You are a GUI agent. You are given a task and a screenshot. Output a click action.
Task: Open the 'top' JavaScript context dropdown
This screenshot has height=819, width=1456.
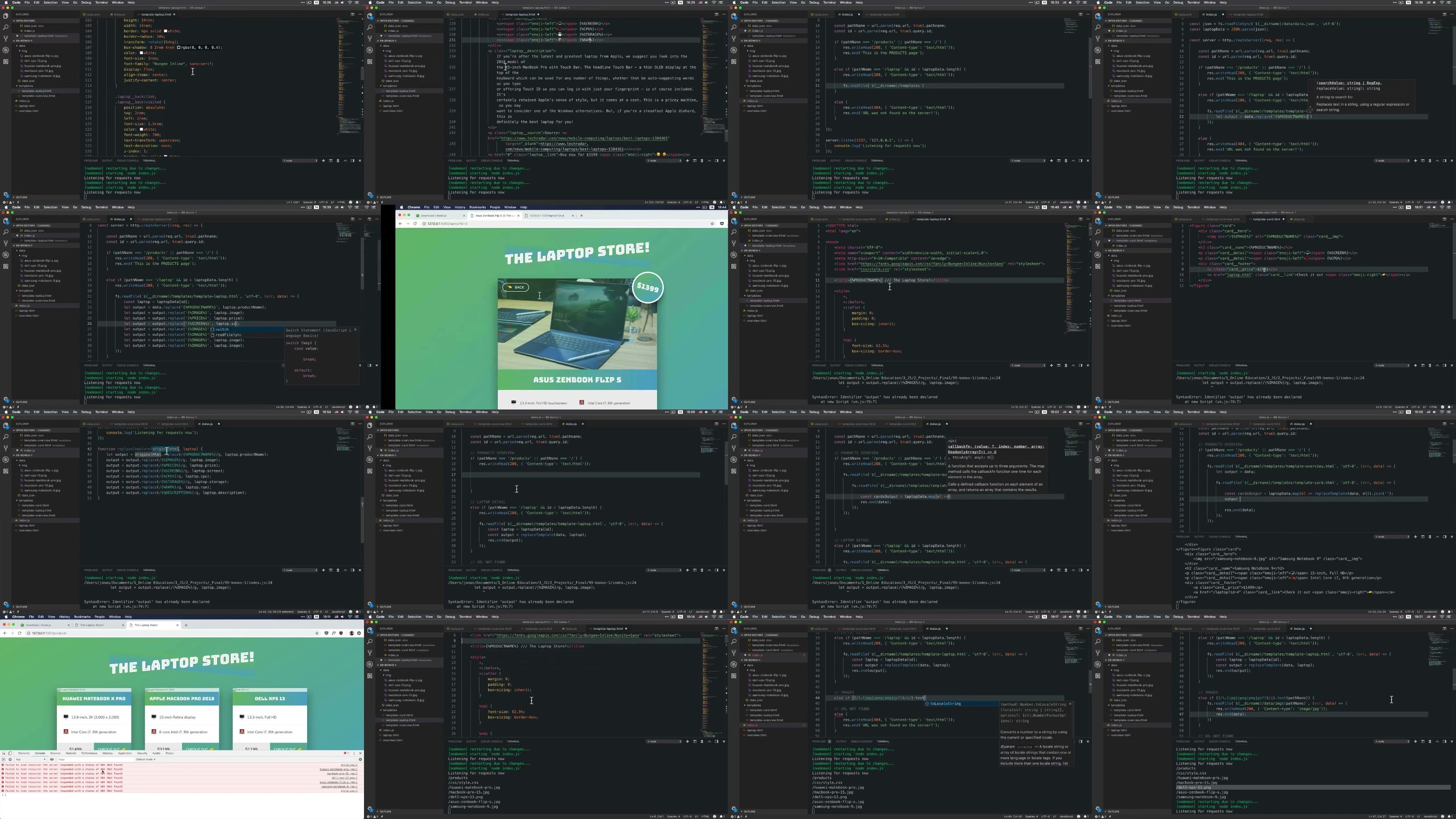(30, 760)
